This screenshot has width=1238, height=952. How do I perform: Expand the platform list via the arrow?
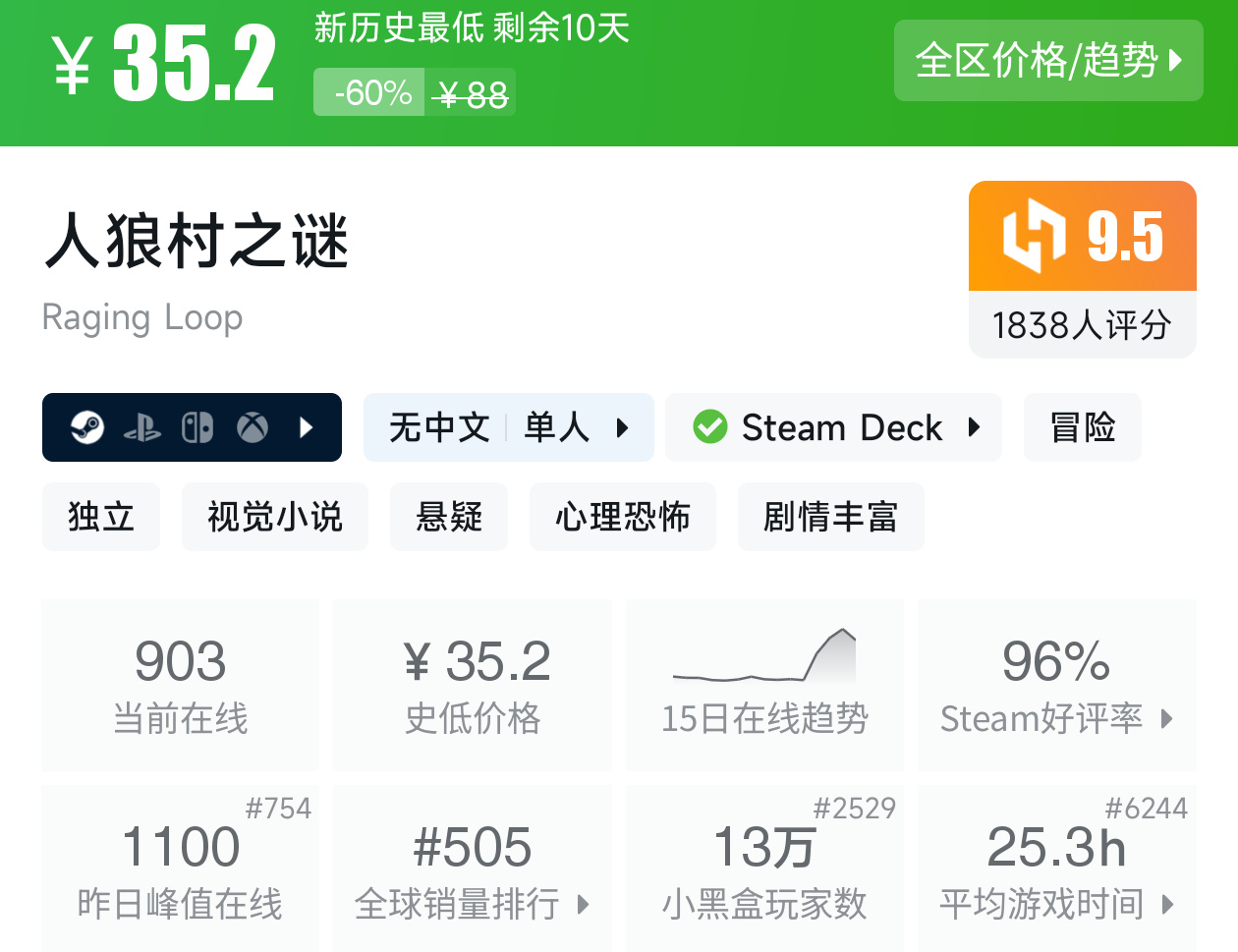click(308, 427)
